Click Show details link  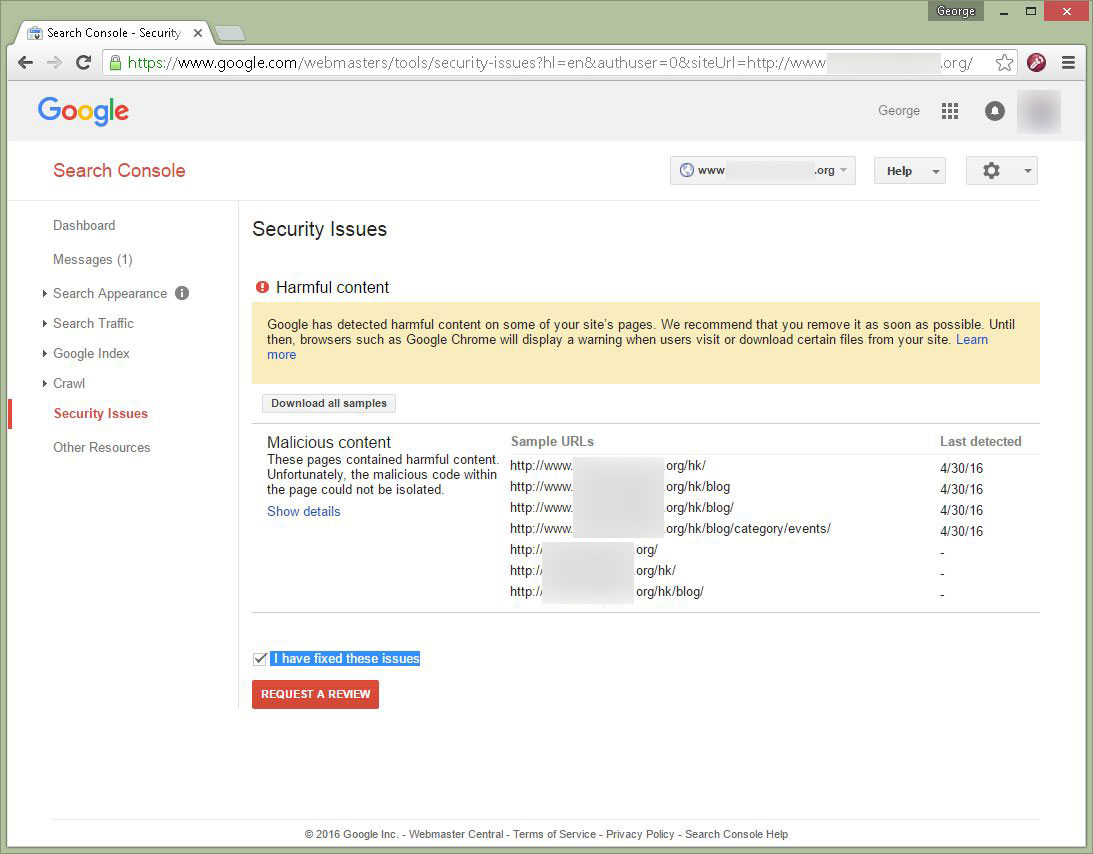click(x=304, y=512)
